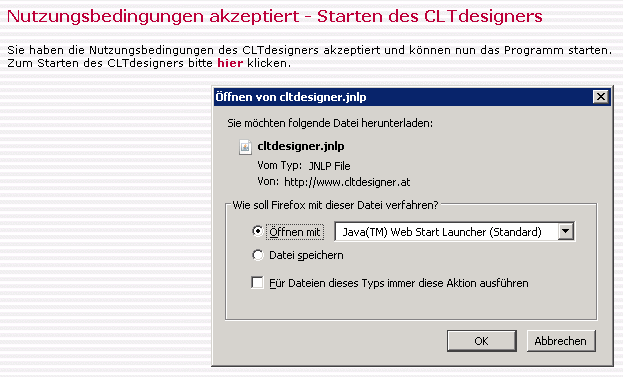Click the Für Dateien dieses Typs label
The image size is (623, 377).
pyautogui.click(x=399, y=283)
